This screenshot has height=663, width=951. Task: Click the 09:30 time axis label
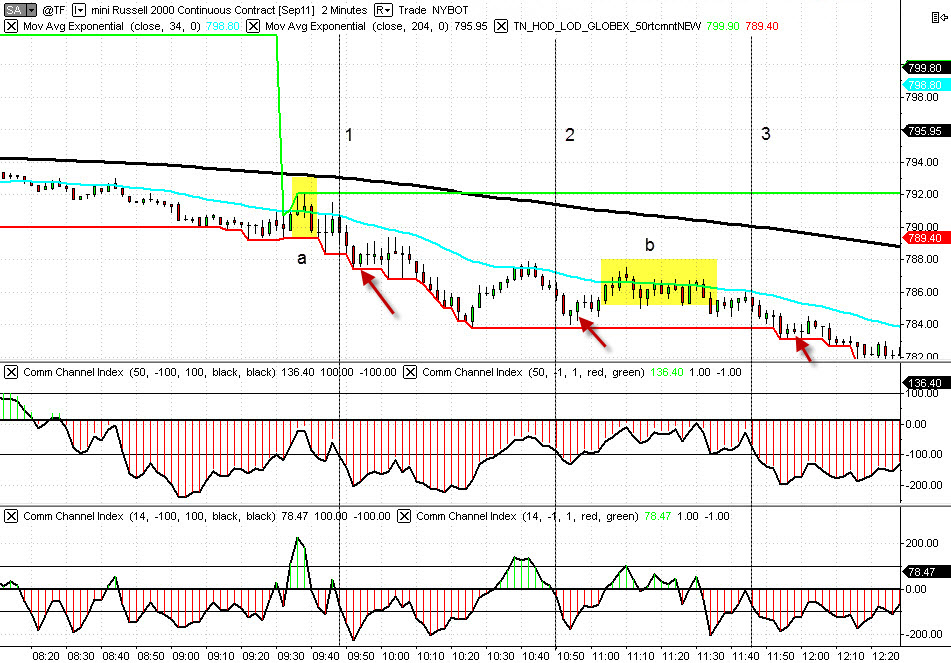291,656
